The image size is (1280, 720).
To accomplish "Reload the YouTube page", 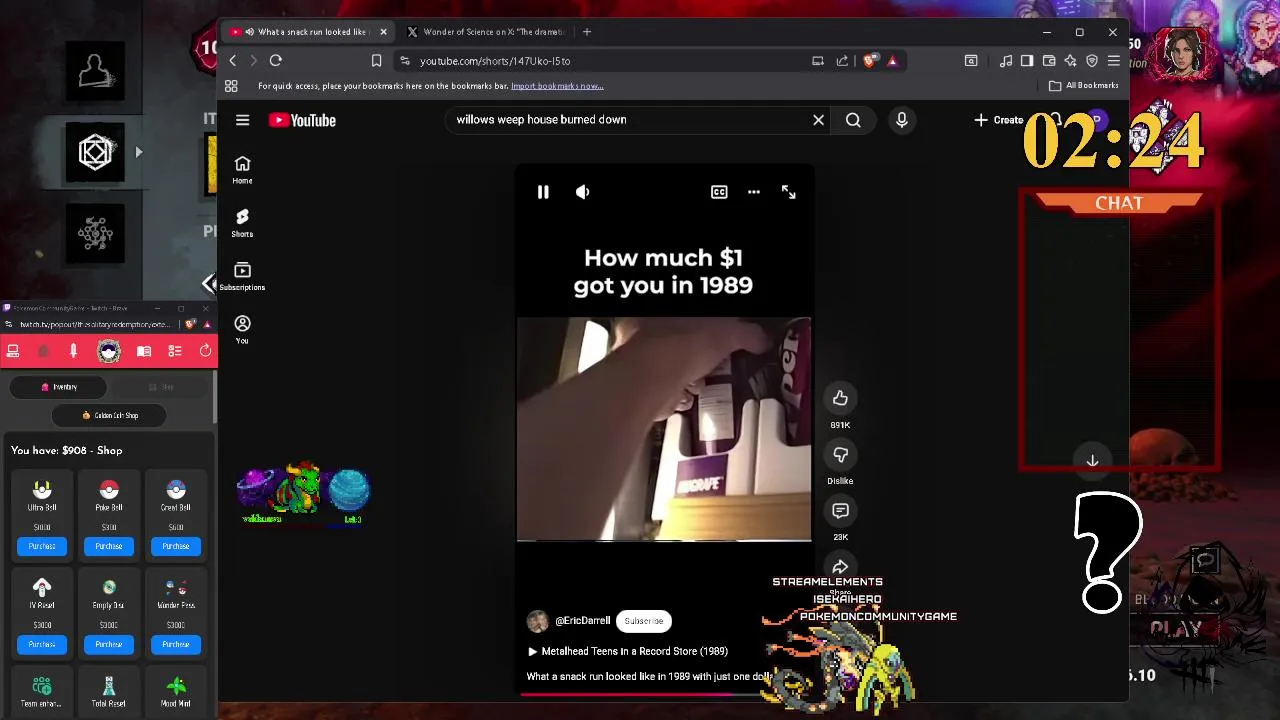I will pyautogui.click(x=276, y=61).
